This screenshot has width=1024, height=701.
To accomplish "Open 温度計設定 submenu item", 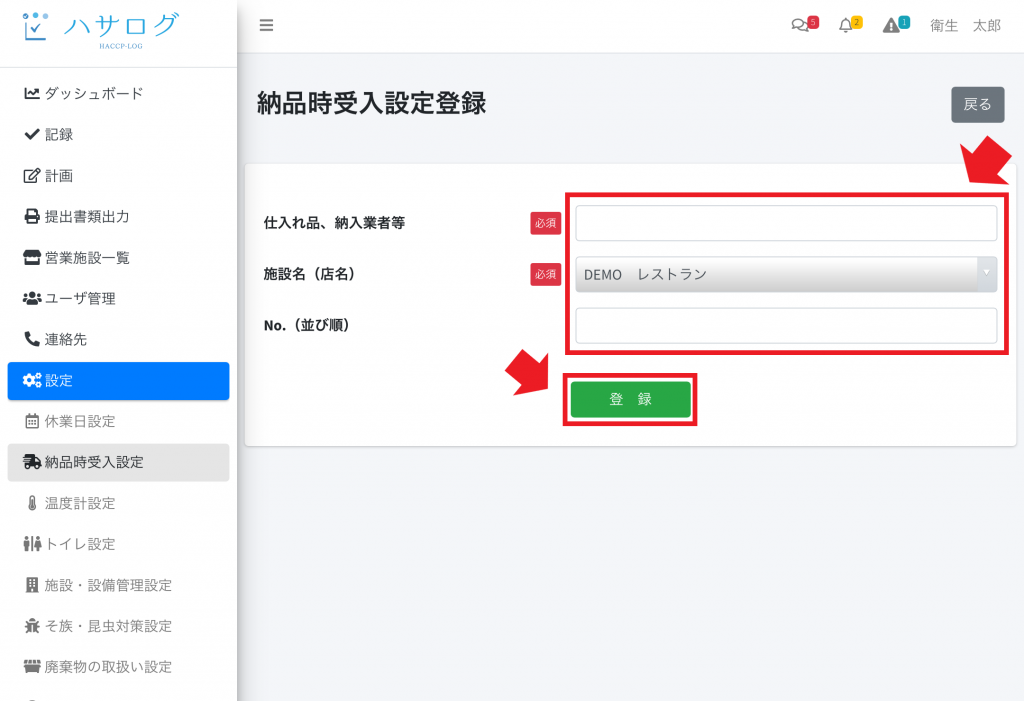I will tap(118, 503).
